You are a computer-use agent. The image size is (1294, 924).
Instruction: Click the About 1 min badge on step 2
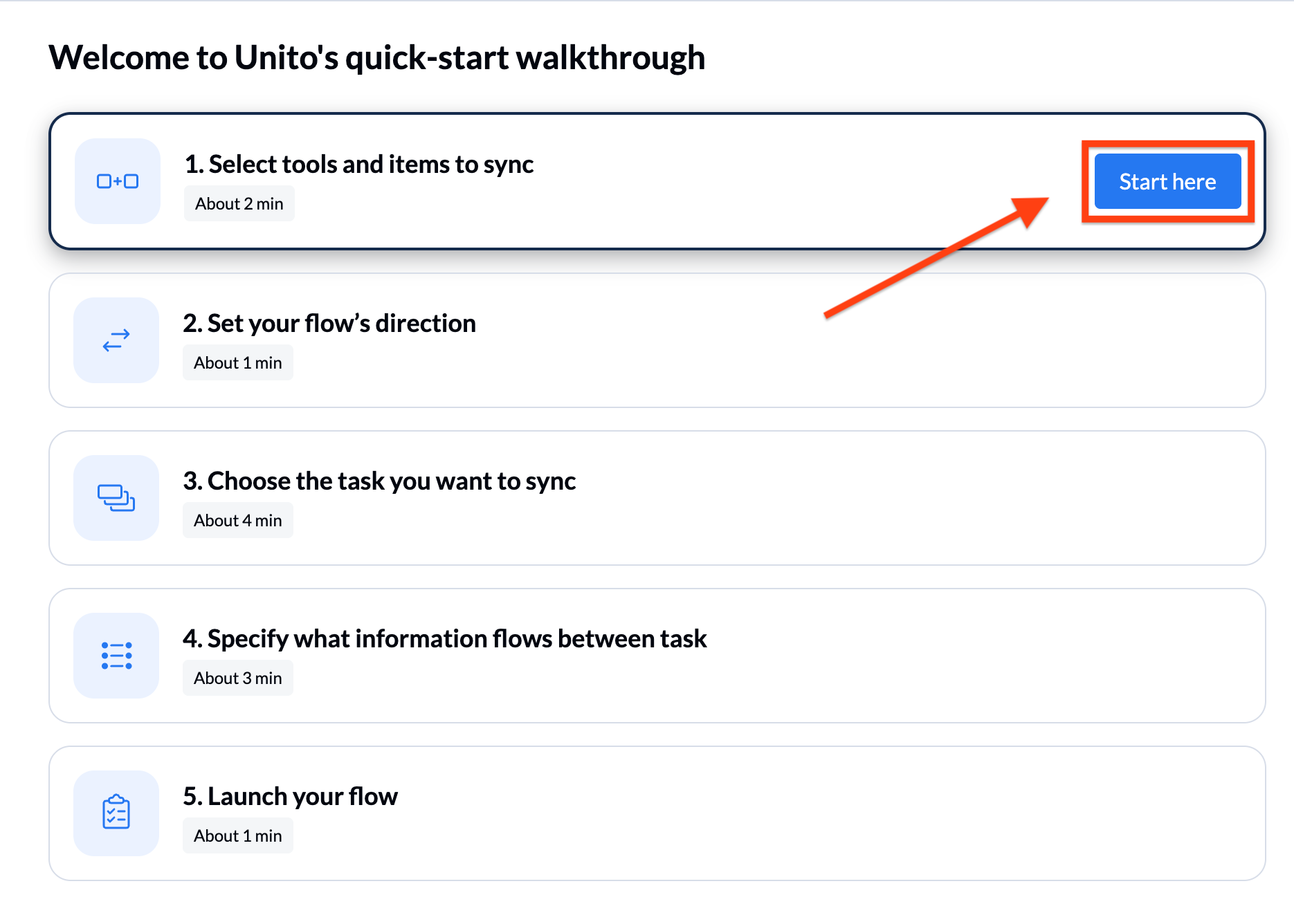click(x=237, y=362)
